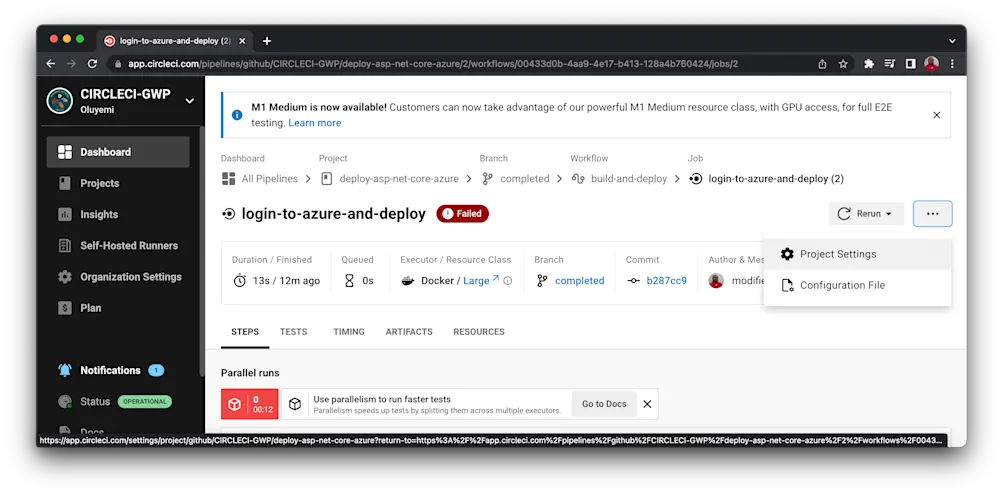The height and width of the screenshot is (495, 1003).
Task: Open the completed branch link in details
Action: [x=580, y=281]
